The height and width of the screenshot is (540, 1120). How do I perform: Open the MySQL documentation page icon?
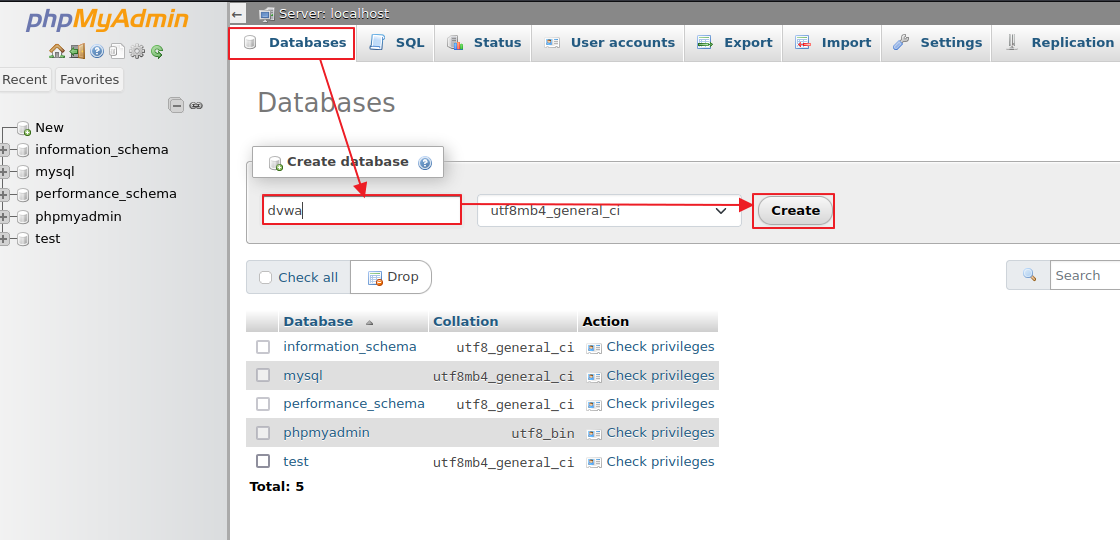click(116, 51)
